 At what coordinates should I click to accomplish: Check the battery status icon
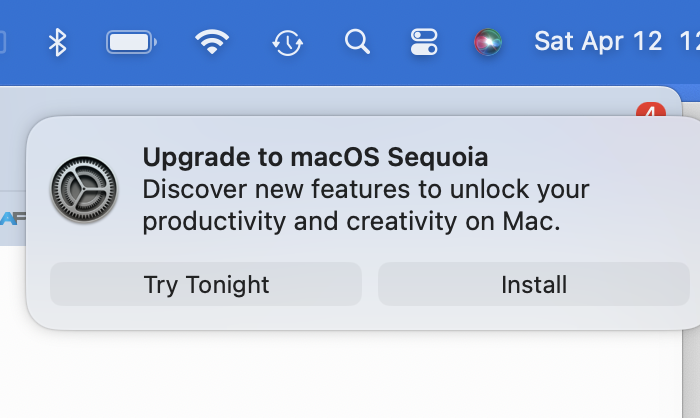(131, 42)
